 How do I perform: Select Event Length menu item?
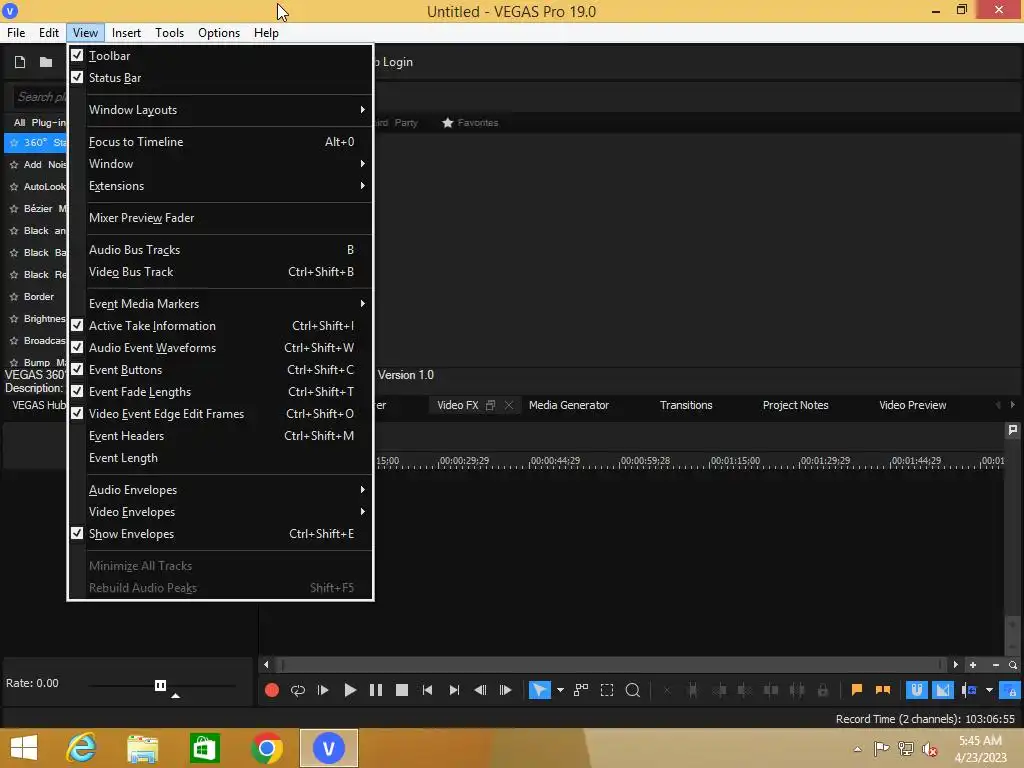click(x=221, y=458)
